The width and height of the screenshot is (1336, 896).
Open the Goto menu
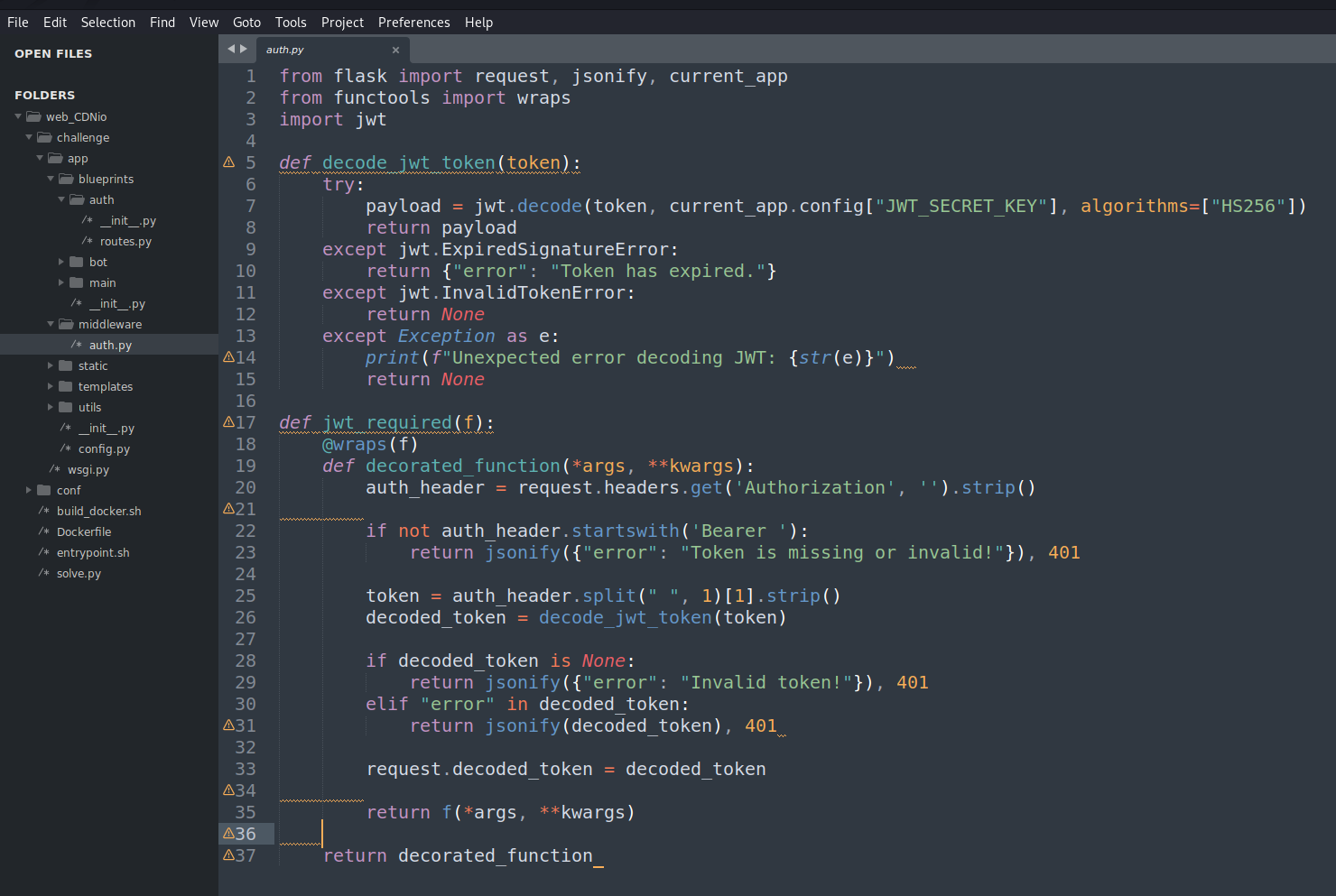[x=246, y=23]
